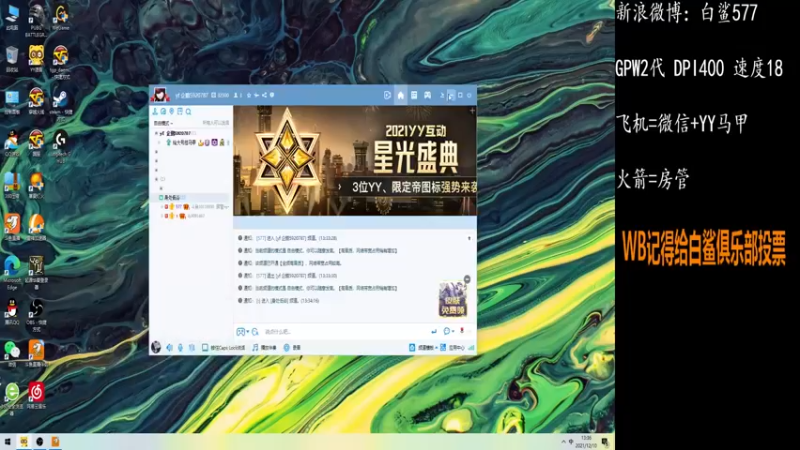Close the floating promo ad in chat

click(x=467, y=279)
